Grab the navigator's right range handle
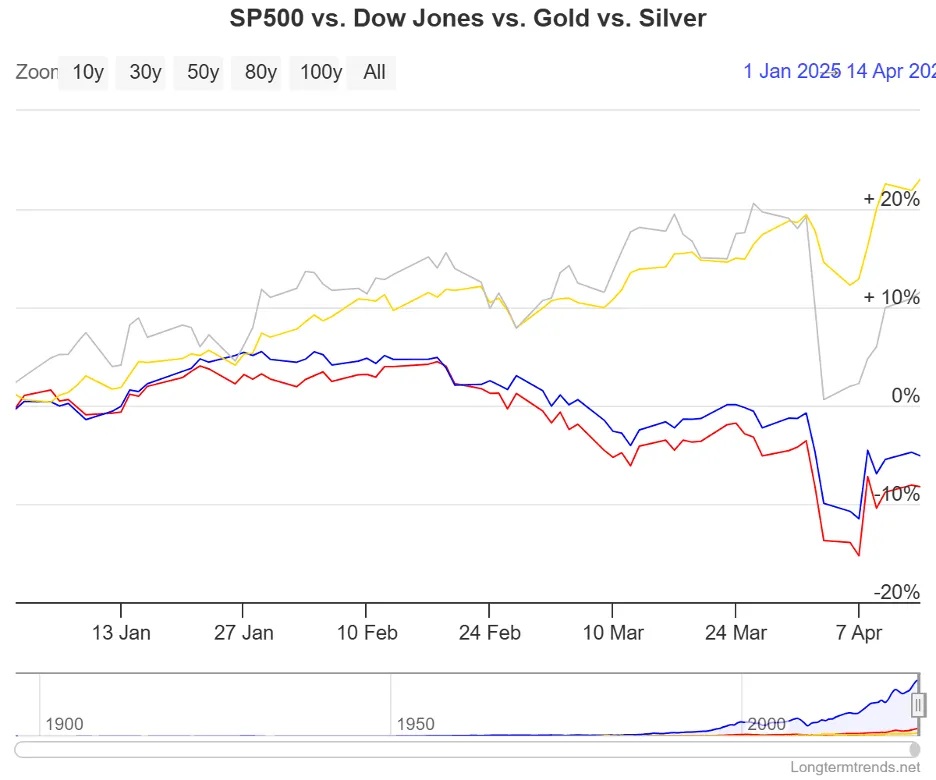Image resolution: width=936 pixels, height=780 pixels. pos(920,704)
